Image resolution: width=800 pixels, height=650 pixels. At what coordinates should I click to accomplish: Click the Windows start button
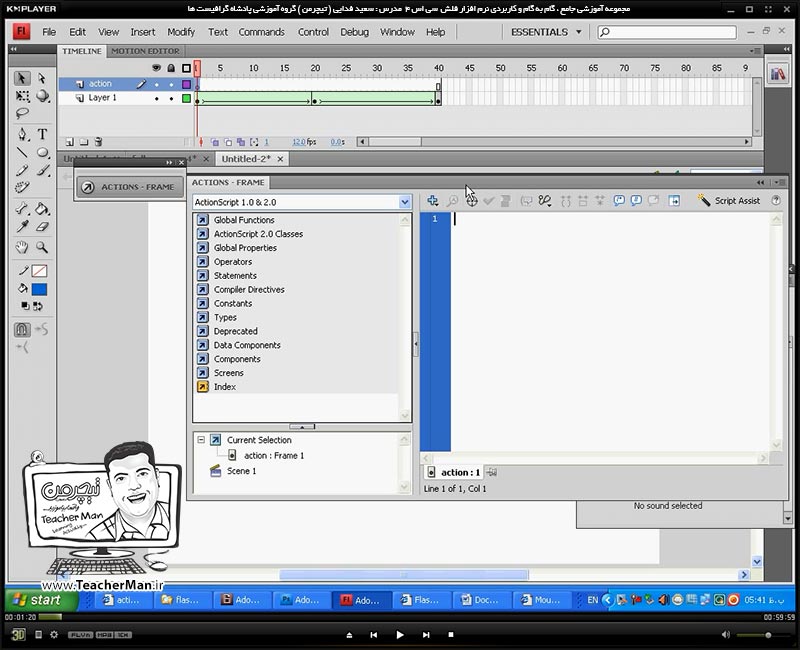click(x=42, y=600)
